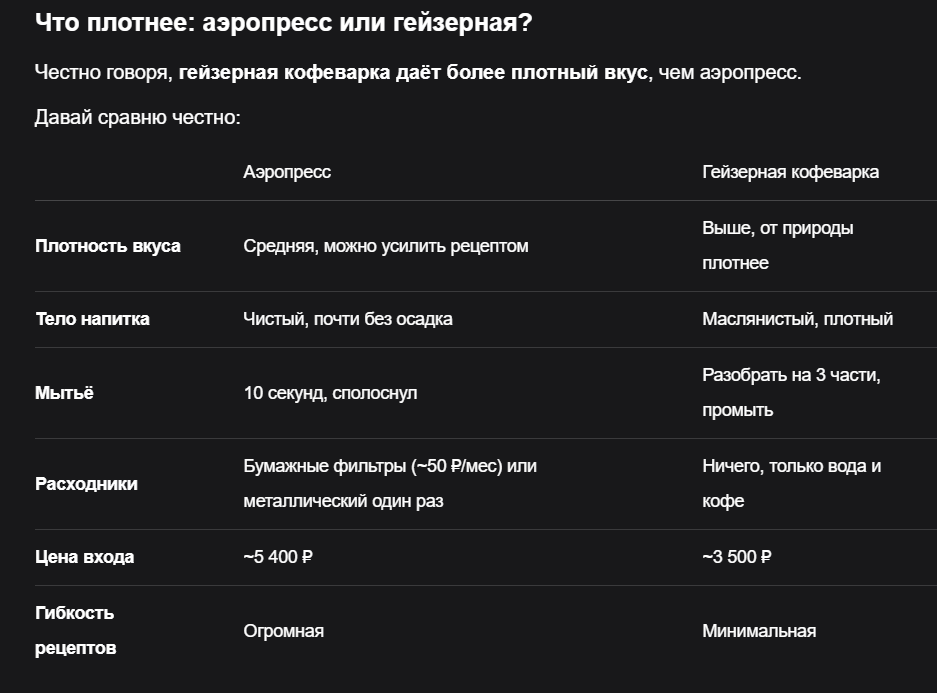This screenshot has width=937, height=693.
Task: Click the cell 'Средняя, можно усилить рецептом'
Action: pos(385,246)
